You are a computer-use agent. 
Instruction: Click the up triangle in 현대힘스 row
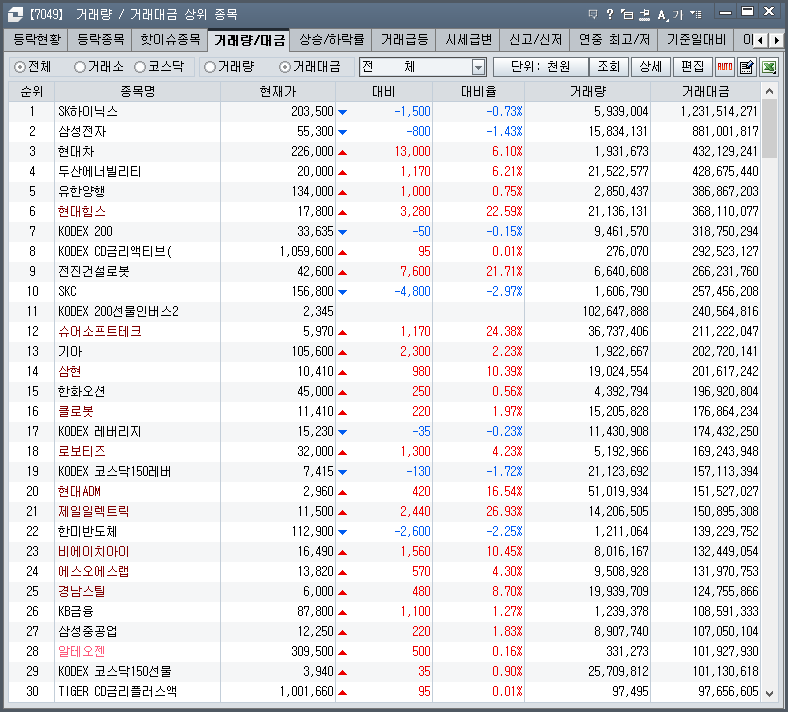(342, 212)
